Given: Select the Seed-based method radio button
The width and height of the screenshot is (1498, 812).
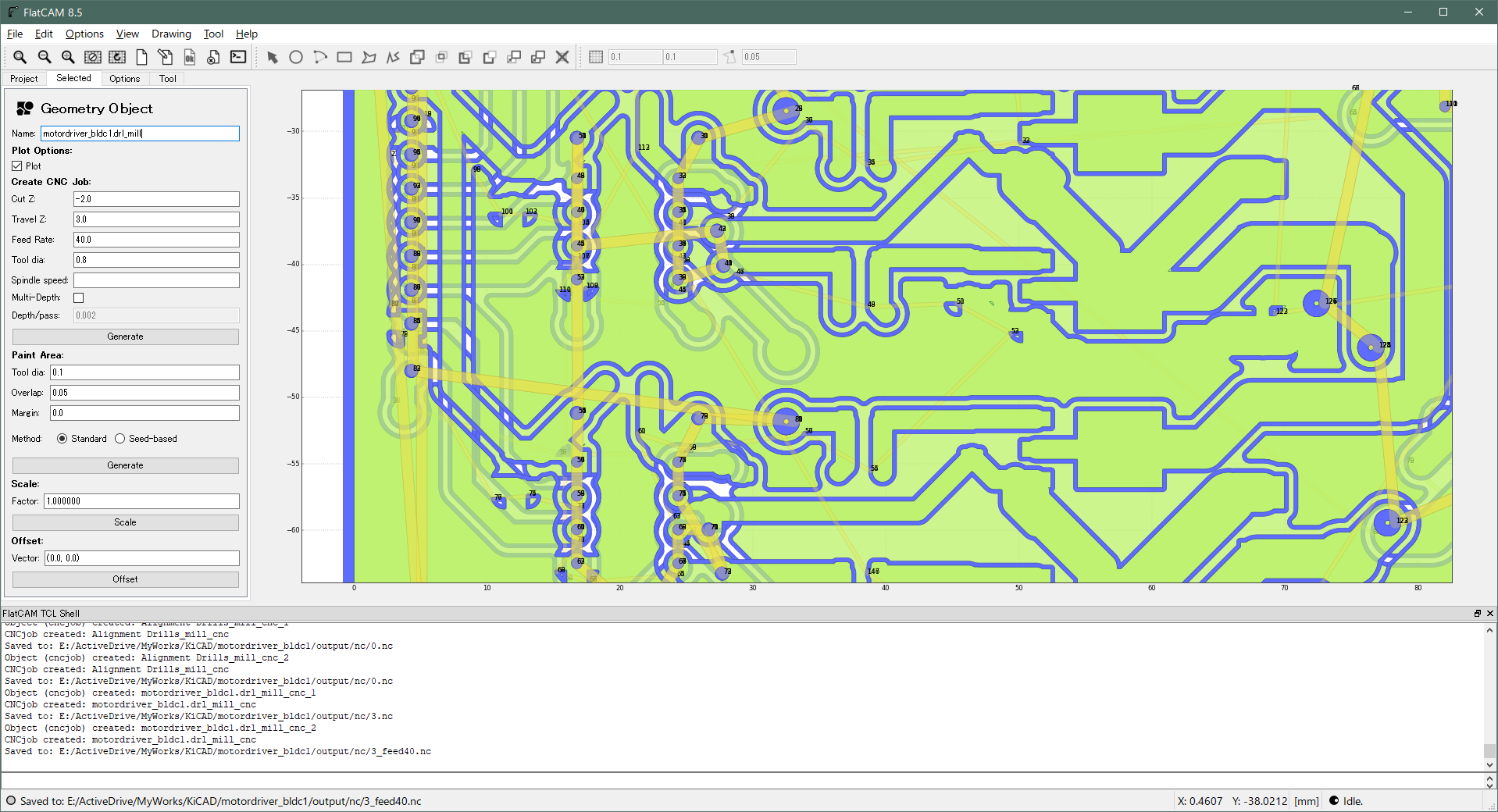Looking at the screenshot, I should (x=120, y=439).
